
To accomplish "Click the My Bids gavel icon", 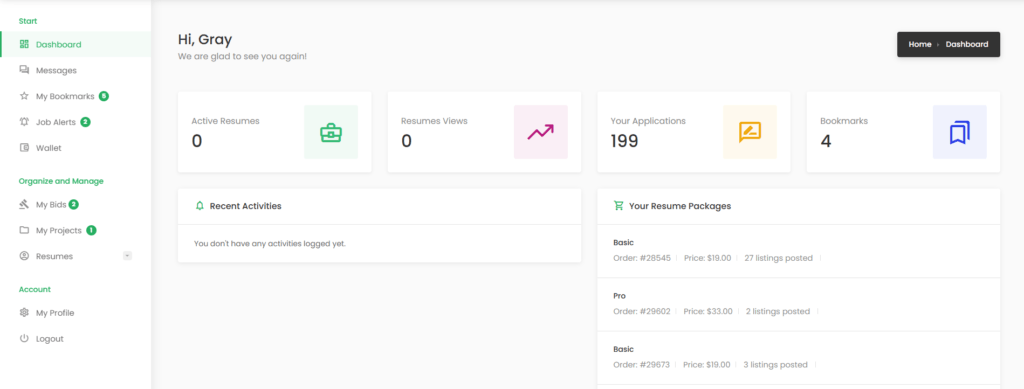I will tap(24, 204).
